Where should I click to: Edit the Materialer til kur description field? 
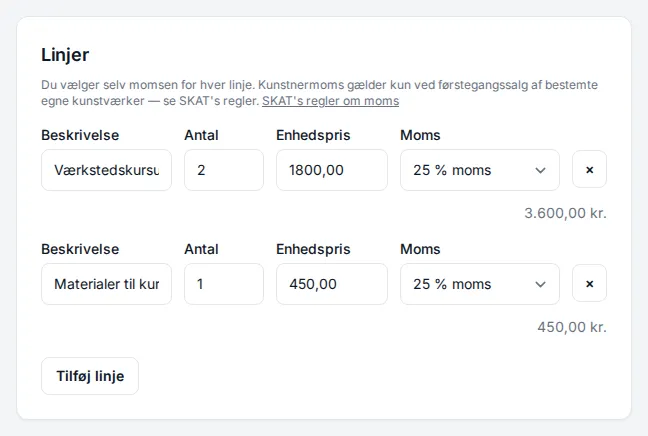(106, 284)
